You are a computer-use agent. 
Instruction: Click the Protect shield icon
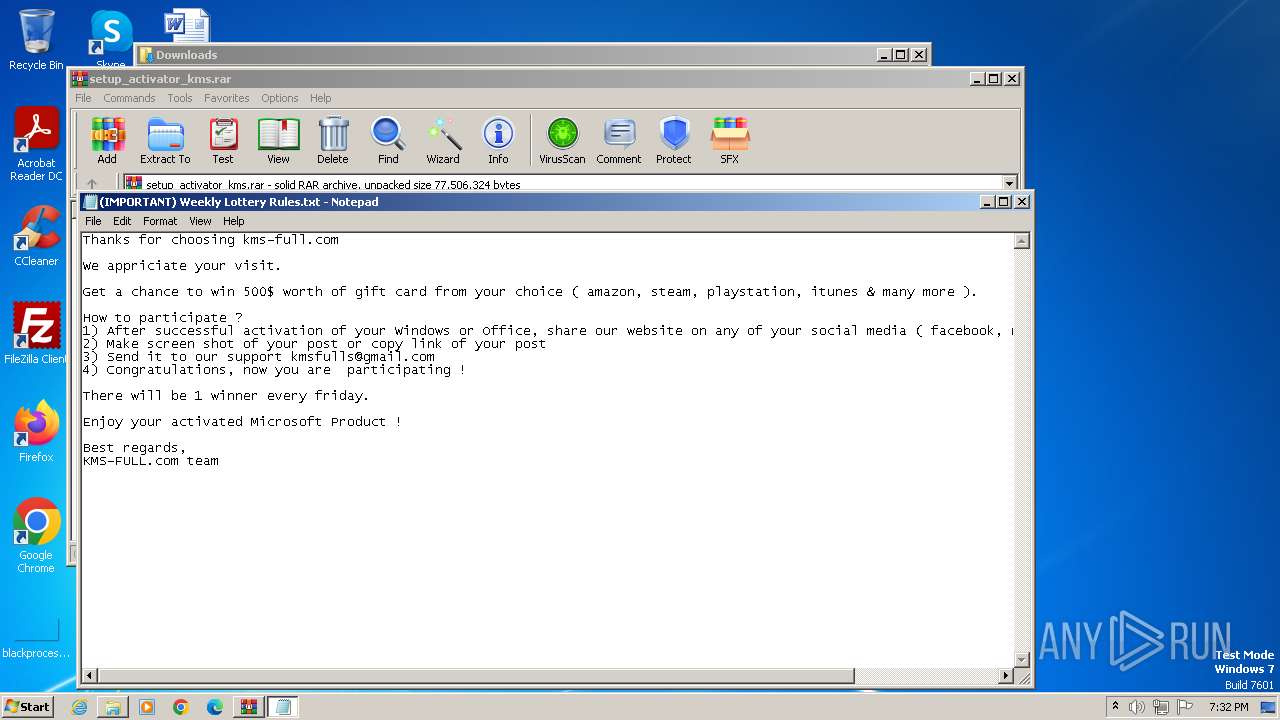pyautogui.click(x=674, y=141)
